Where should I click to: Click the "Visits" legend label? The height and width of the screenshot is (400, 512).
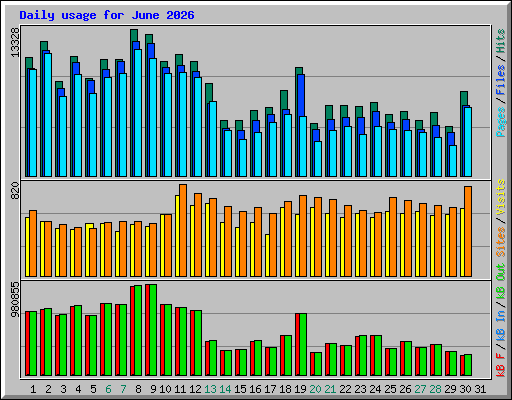[x=501, y=197]
